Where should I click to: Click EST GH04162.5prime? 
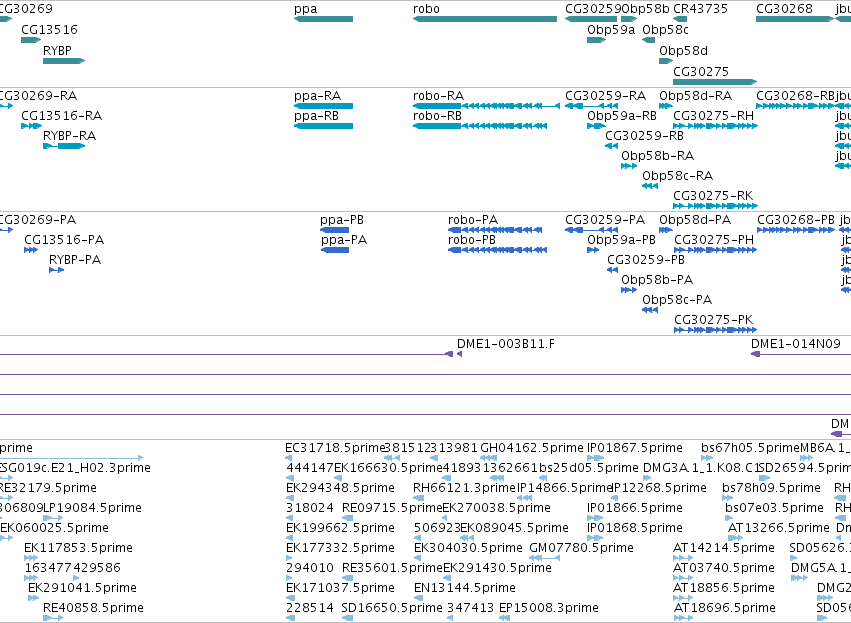(x=532, y=448)
